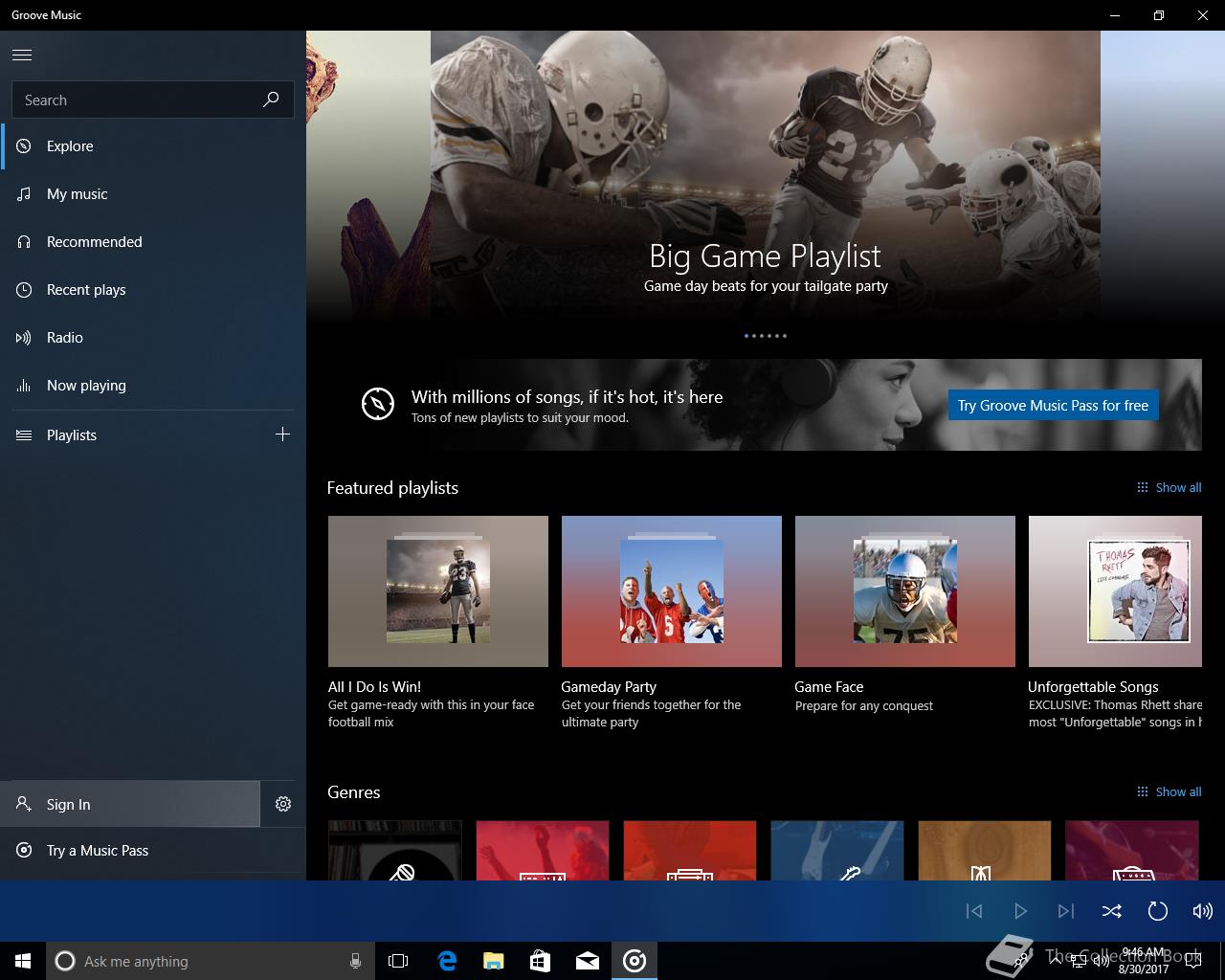Viewport: 1225px width, 980px height.
Task: Open Now playing view
Action: (x=153, y=386)
